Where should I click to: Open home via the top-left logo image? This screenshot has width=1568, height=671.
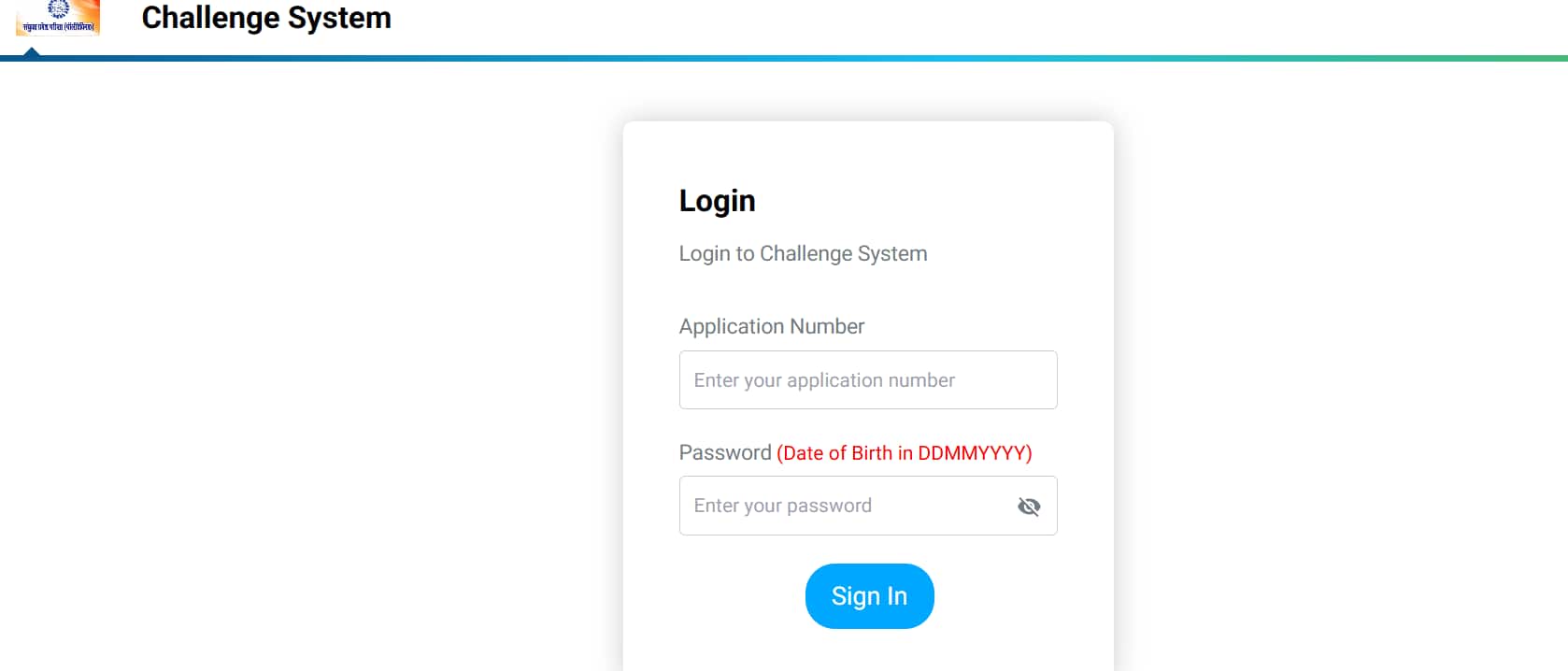click(x=58, y=18)
